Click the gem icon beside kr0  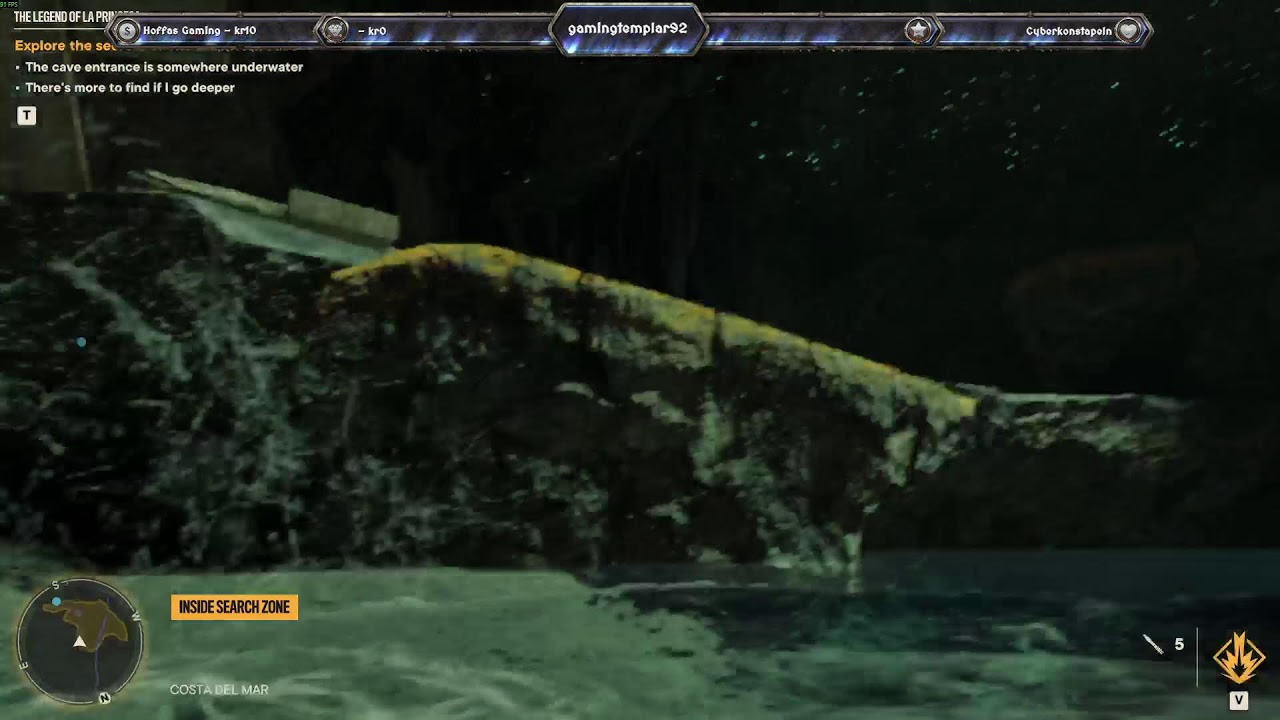pyautogui.click(x=337, y=31)
